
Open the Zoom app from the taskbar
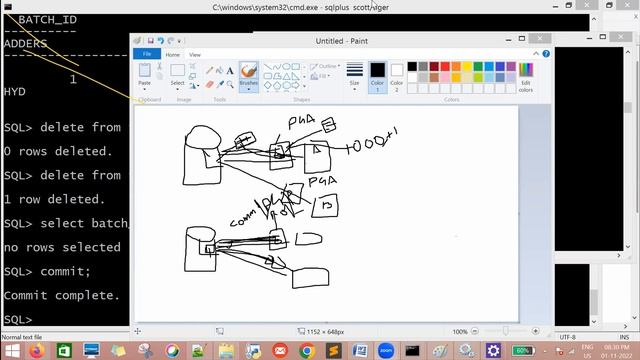pos(386,351)
